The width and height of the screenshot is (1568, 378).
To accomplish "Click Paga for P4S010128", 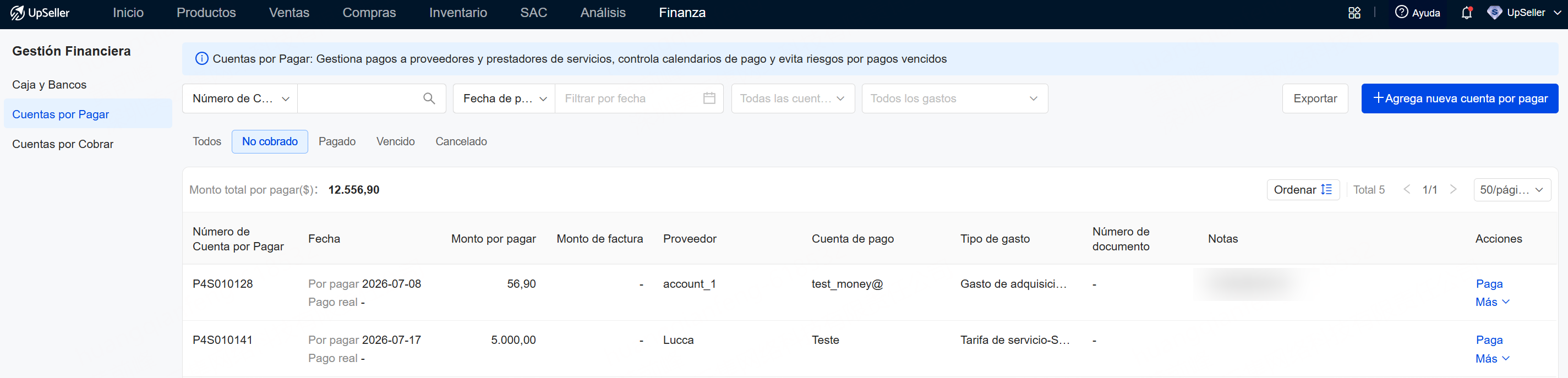I will click(x=1489, y=284).
